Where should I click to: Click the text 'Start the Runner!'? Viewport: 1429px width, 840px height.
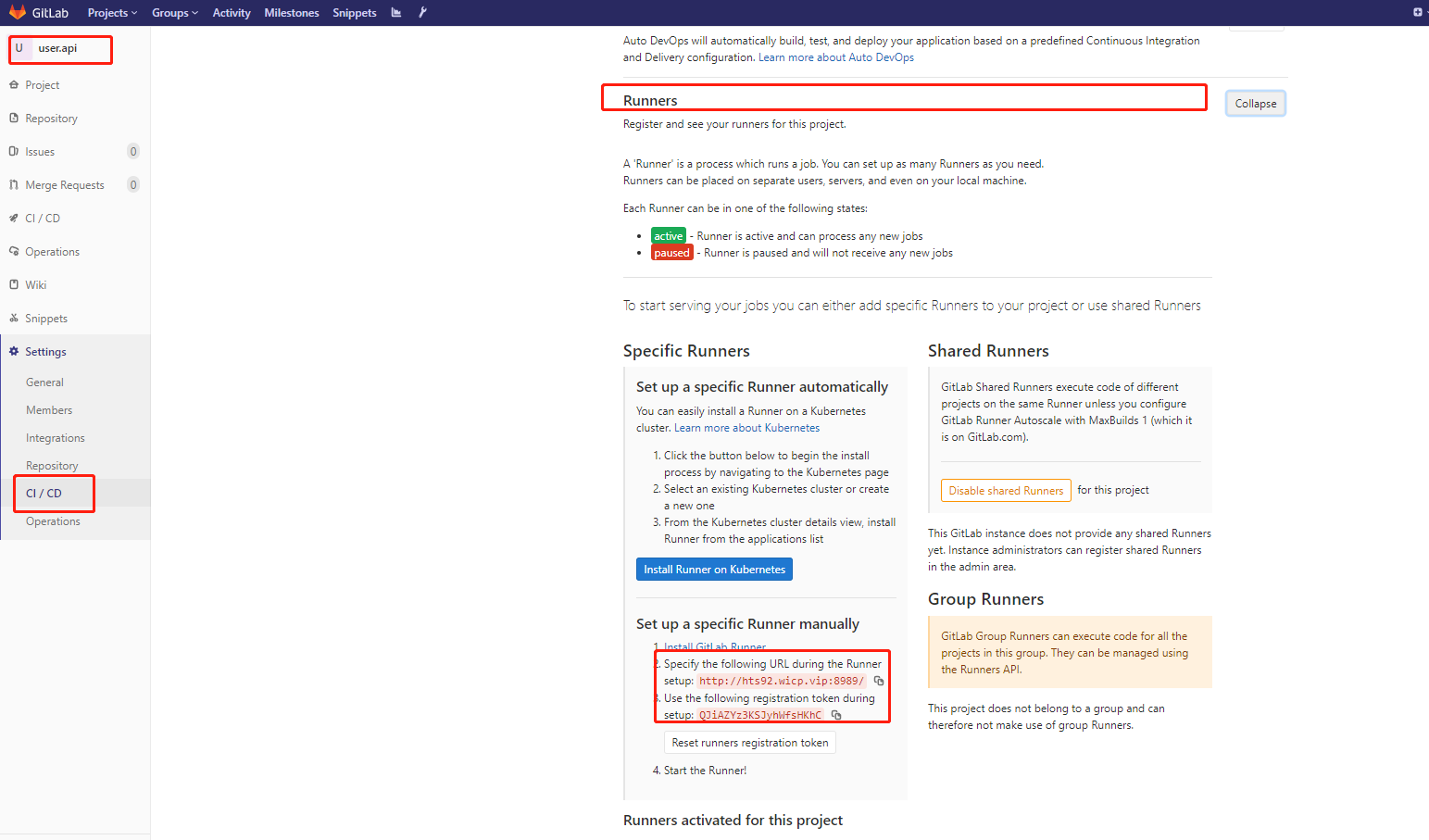click(705, 771)
